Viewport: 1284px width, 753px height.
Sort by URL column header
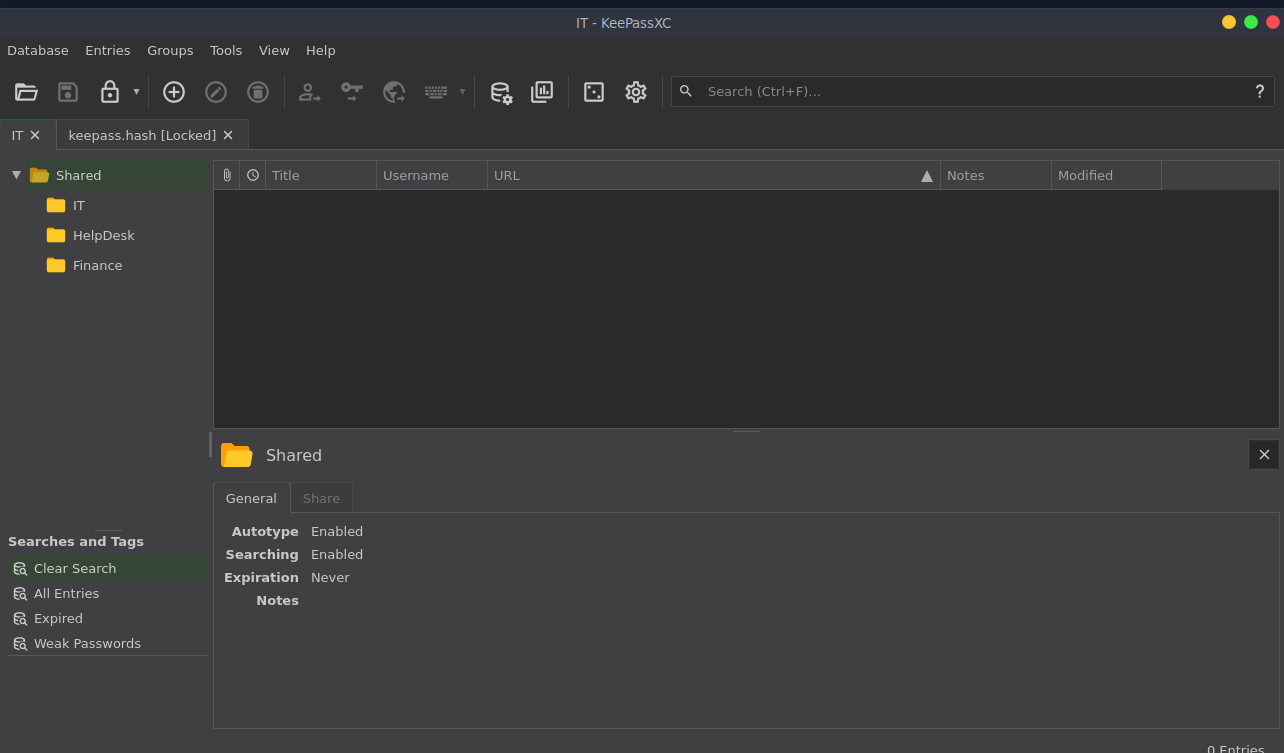point(714,175)
